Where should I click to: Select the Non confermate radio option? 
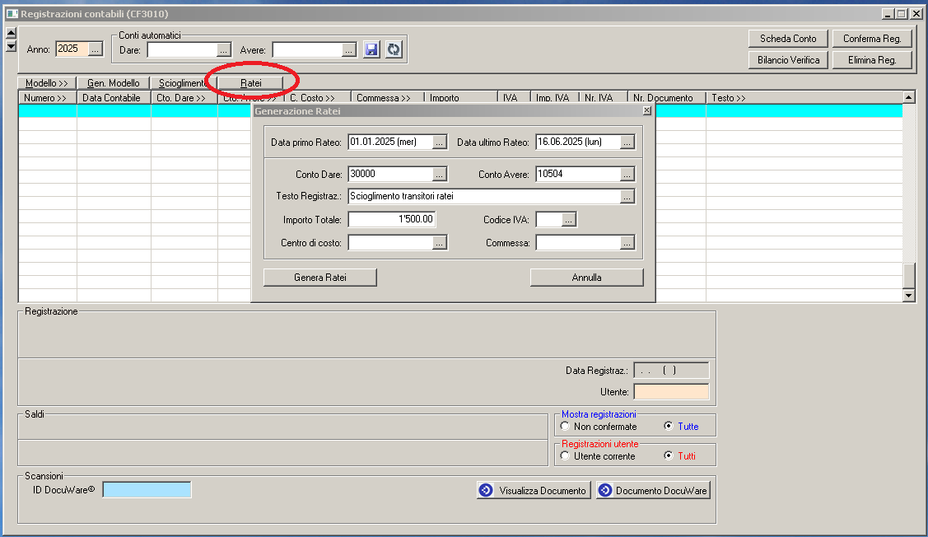point(565,426)
